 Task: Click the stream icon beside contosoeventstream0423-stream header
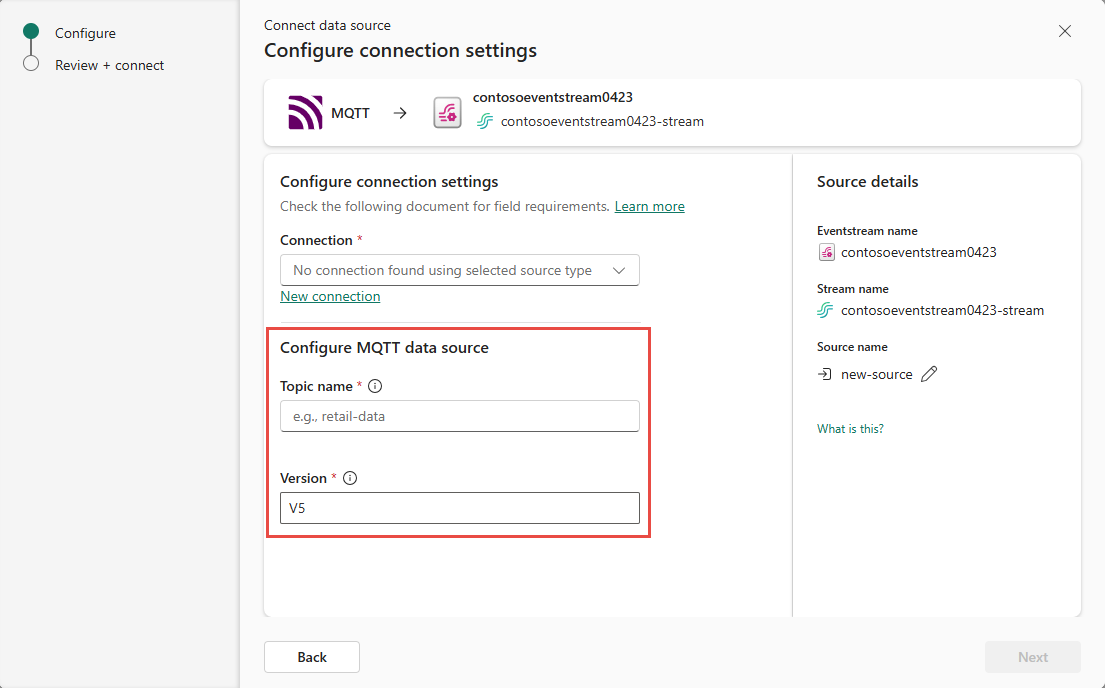point(485,122)
